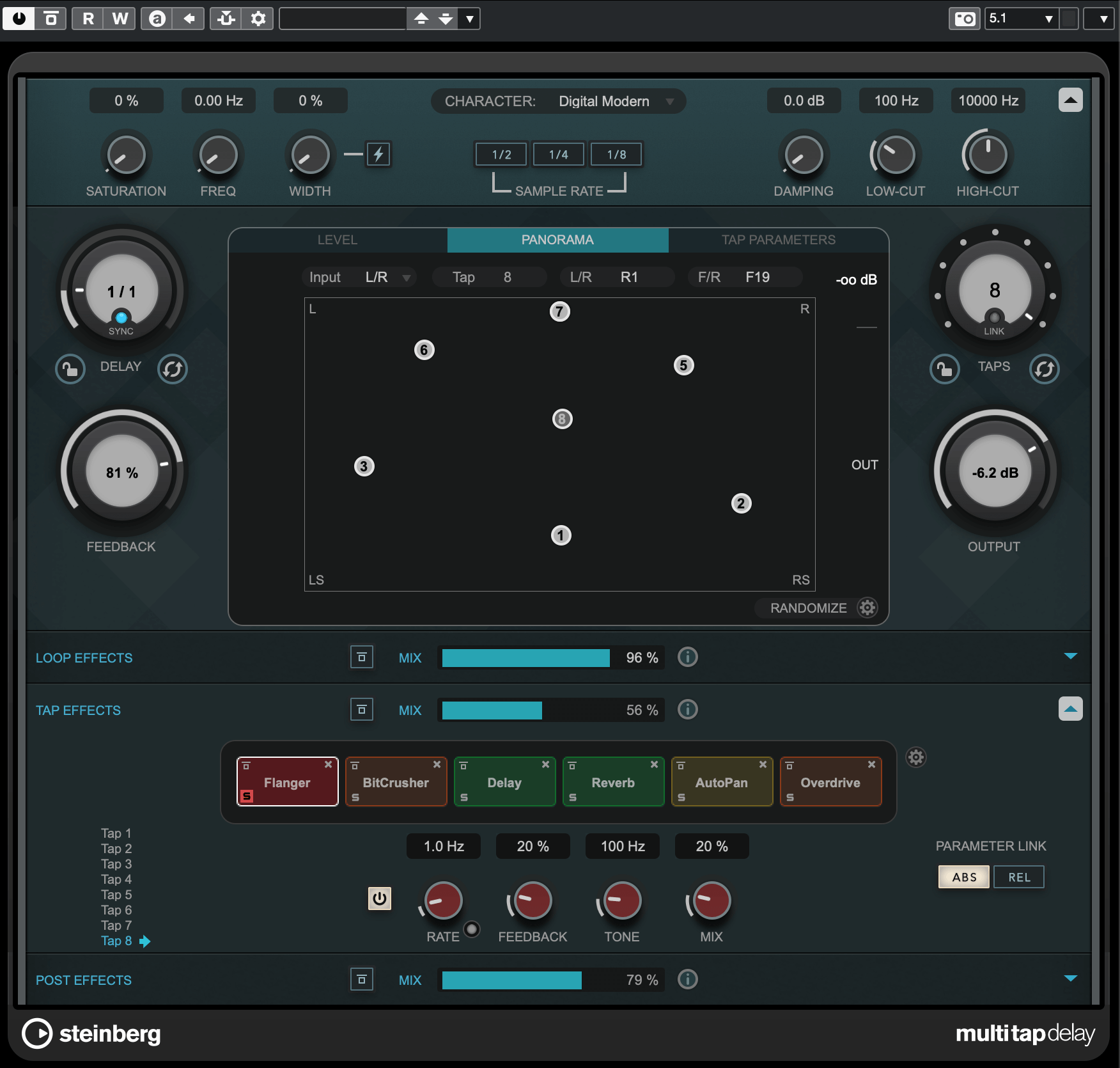Viewport: 1120px width, 1068px height.
Task: Collapse the Tap Effects section arrow
Action: point(1070,709)
